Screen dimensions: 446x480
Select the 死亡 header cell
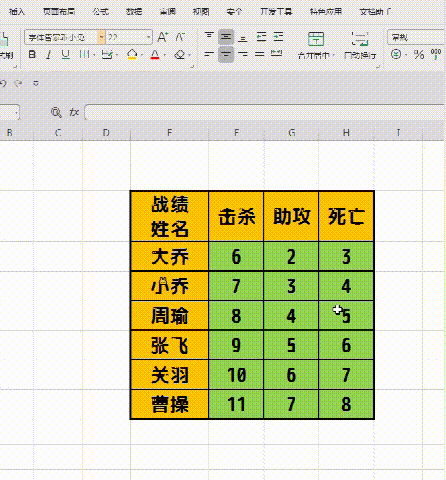tap(346, 216)
